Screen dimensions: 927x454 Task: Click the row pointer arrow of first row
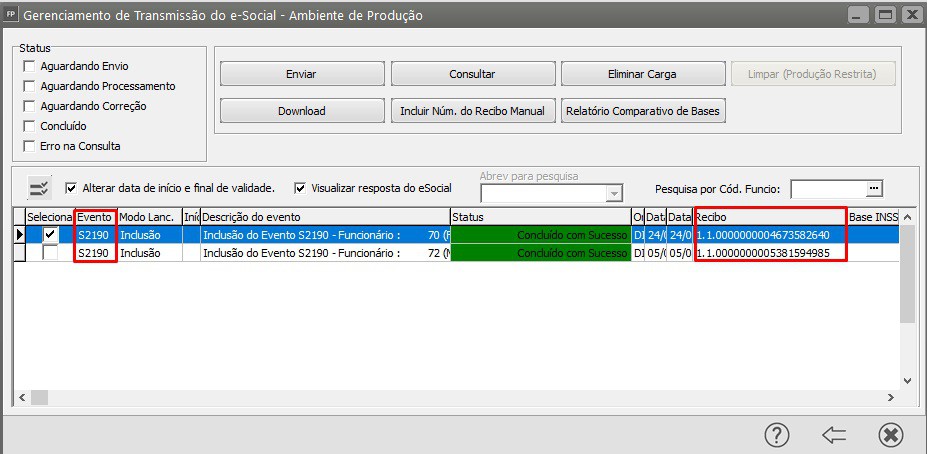tap(19, 235)
